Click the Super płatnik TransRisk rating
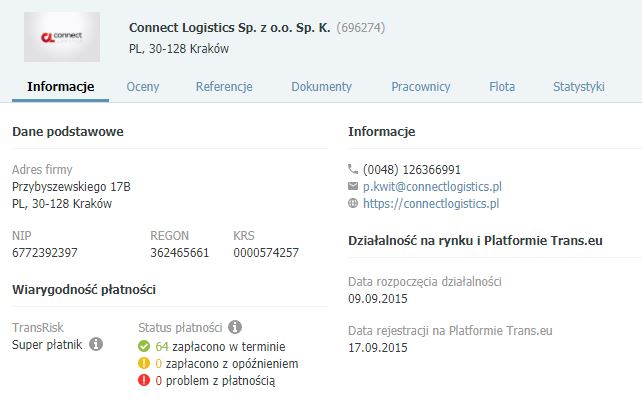The height and width of the screenshot is (404, 642). [47, 345]
